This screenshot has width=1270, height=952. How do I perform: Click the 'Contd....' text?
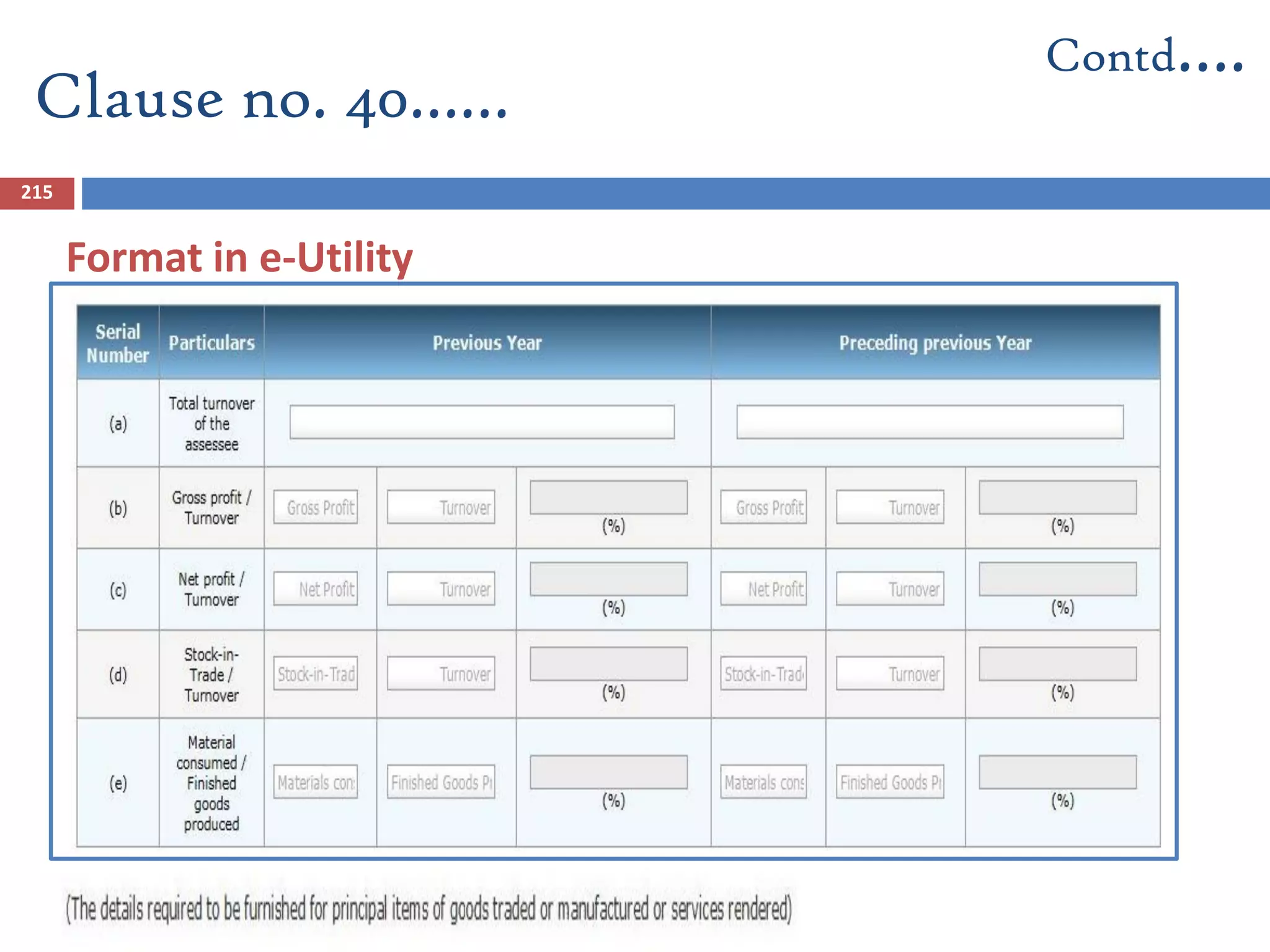coord(1145,55)
